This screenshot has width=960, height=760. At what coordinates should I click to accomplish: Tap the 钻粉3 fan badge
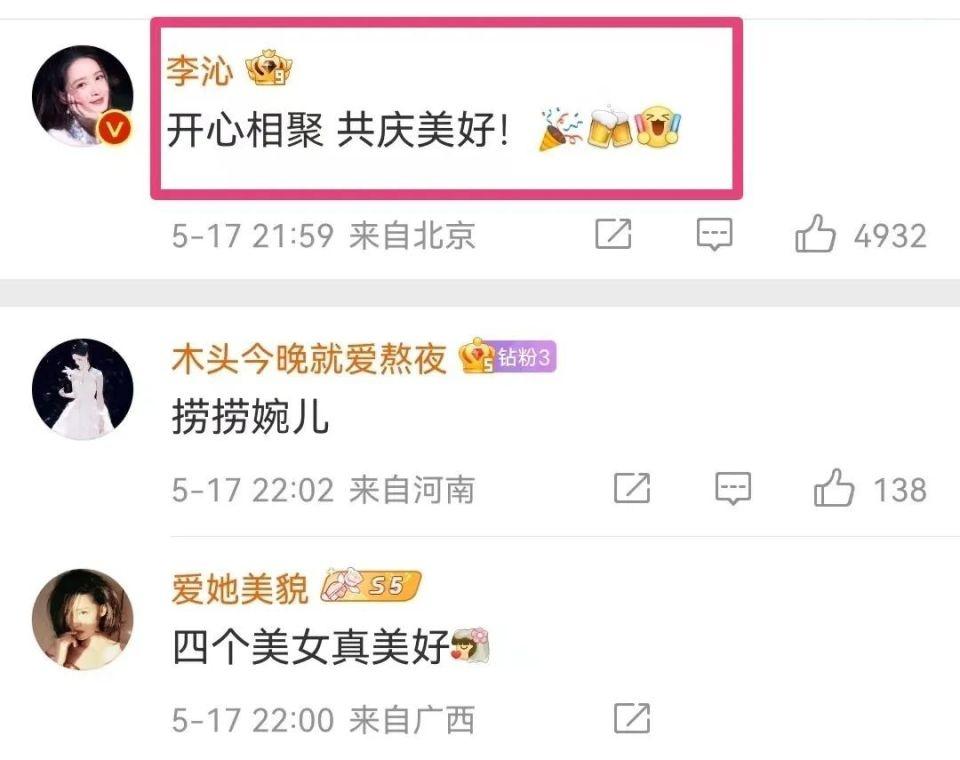(525, 356)
